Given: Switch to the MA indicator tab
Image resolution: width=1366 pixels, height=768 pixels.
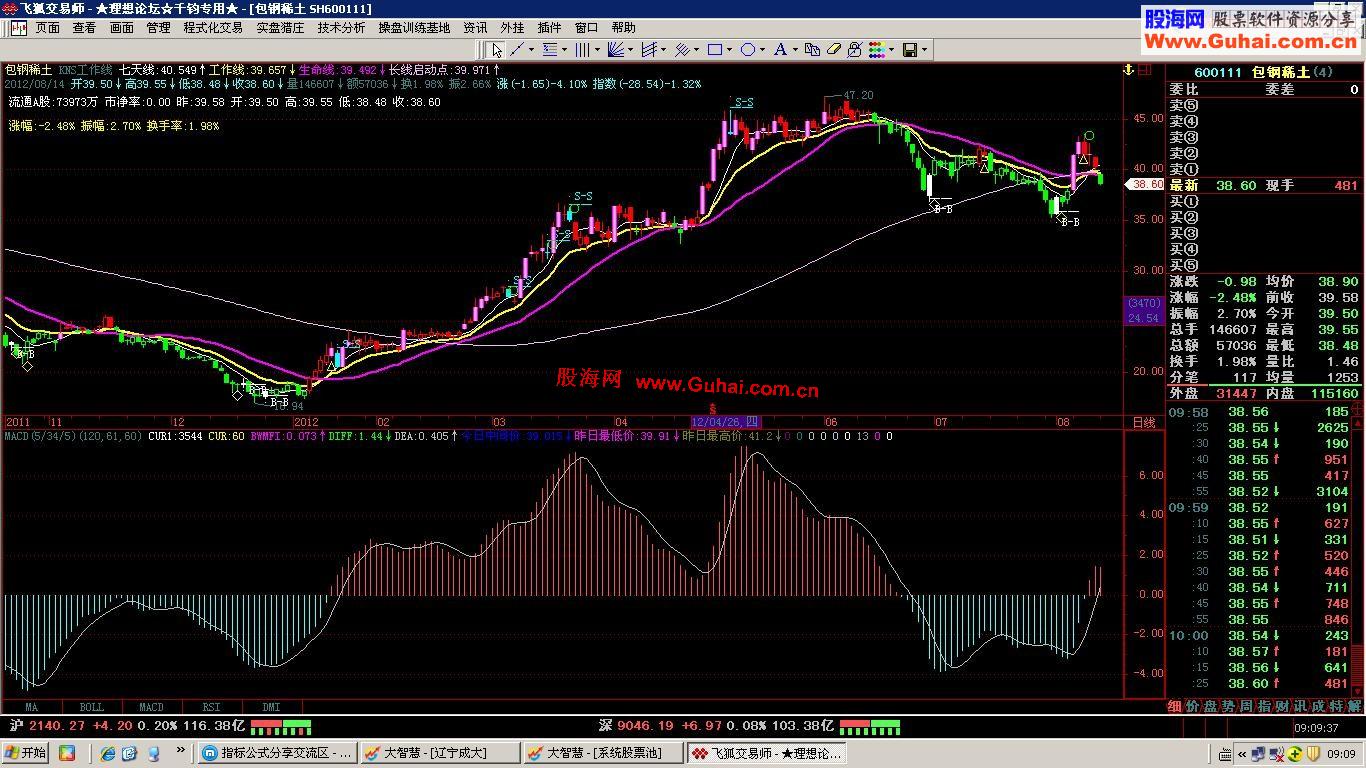Looking at the screenshot, I should [x=32, y=707].
